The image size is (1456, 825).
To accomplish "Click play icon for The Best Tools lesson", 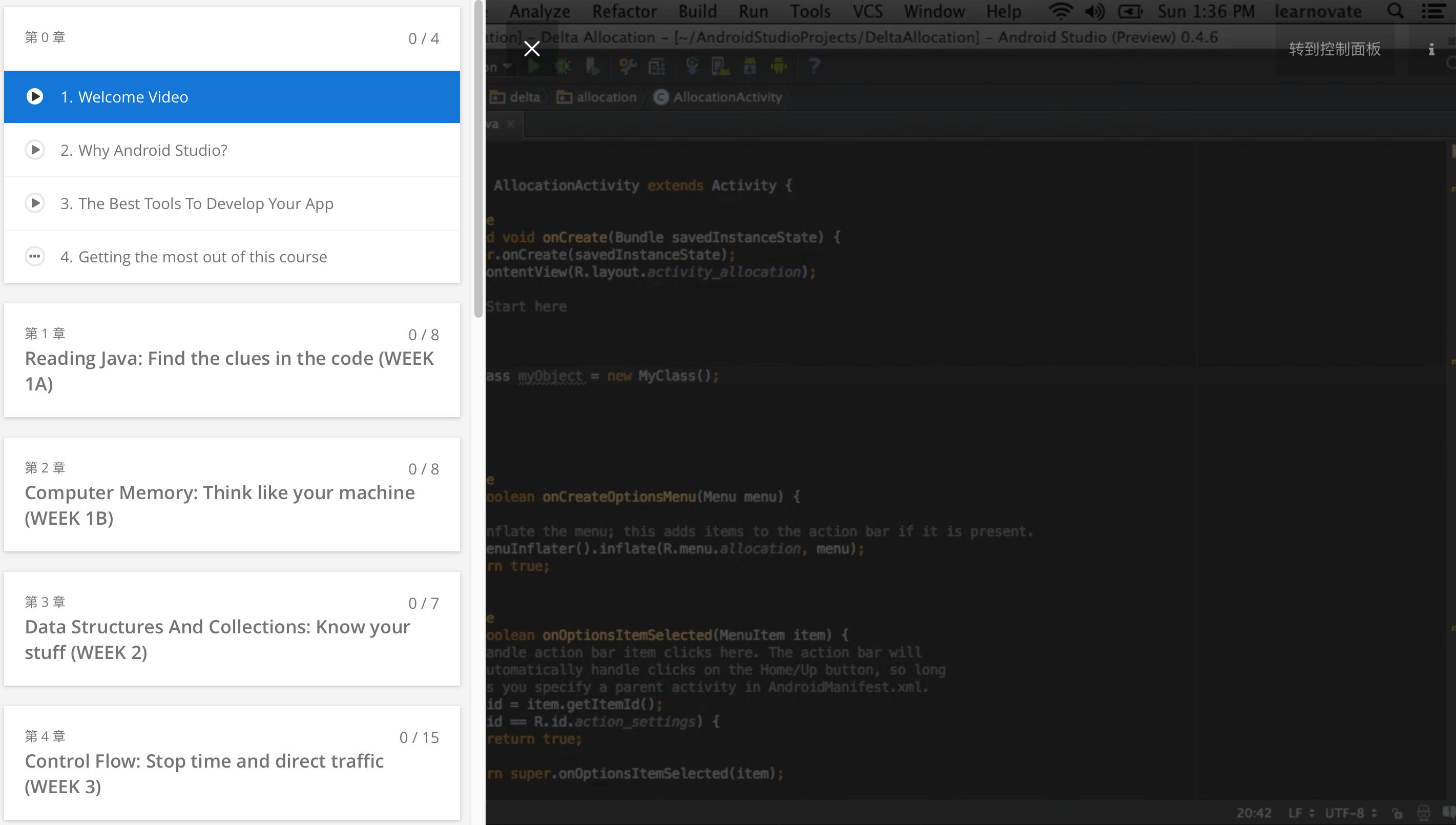I will pyautogui.click(x=34, y=203).
